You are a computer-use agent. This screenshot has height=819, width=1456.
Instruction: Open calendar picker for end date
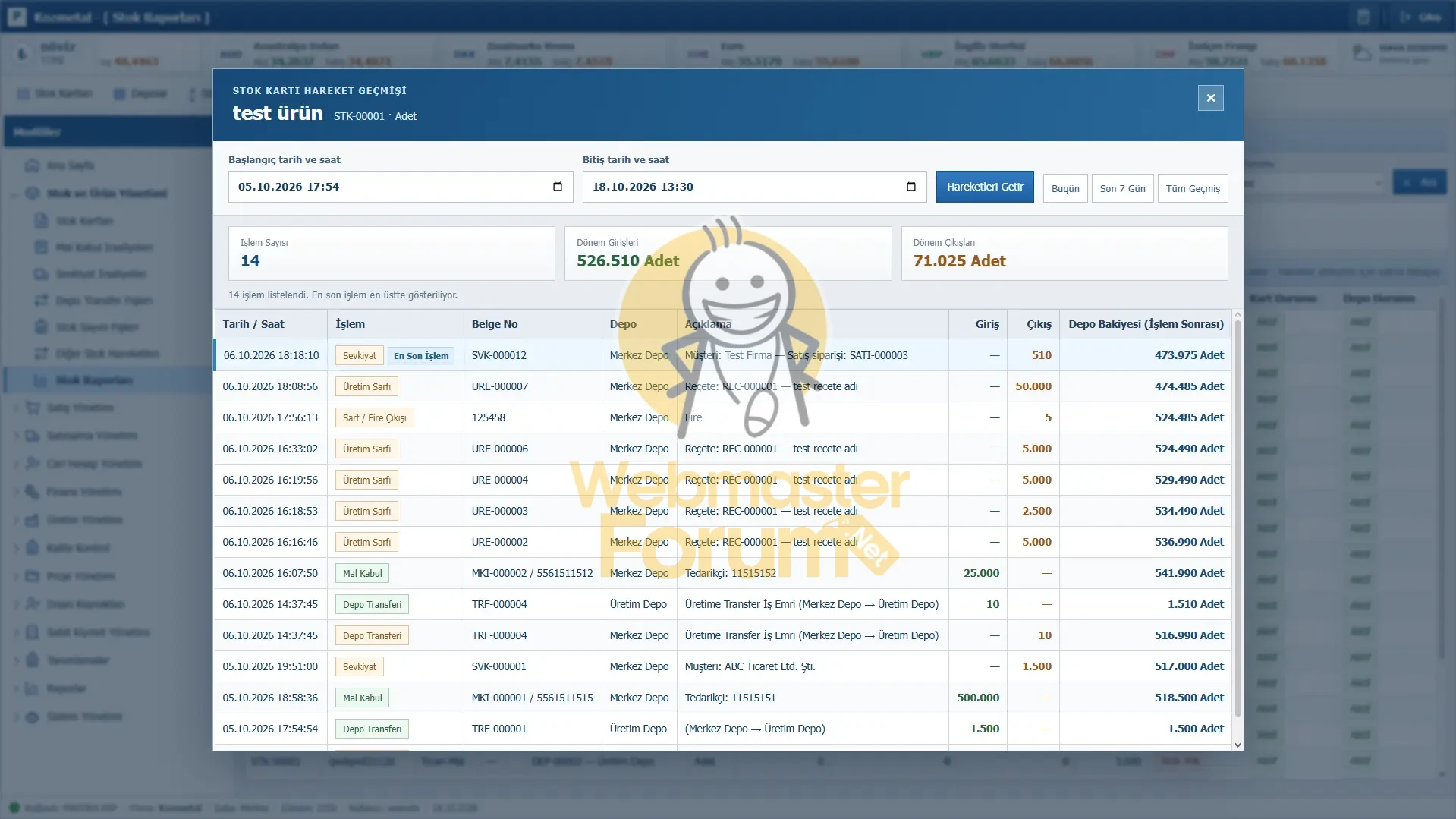tap(911, 187)
